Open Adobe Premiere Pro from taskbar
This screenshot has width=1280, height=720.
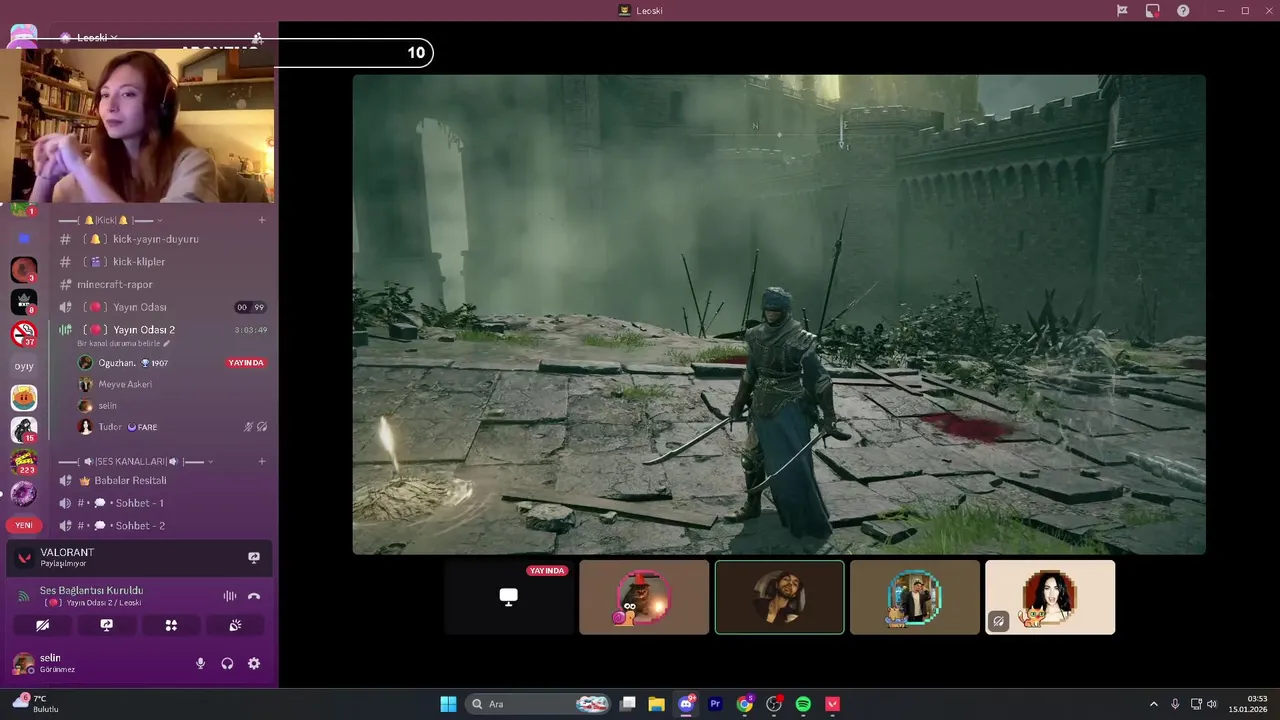(x=715, y=704)
